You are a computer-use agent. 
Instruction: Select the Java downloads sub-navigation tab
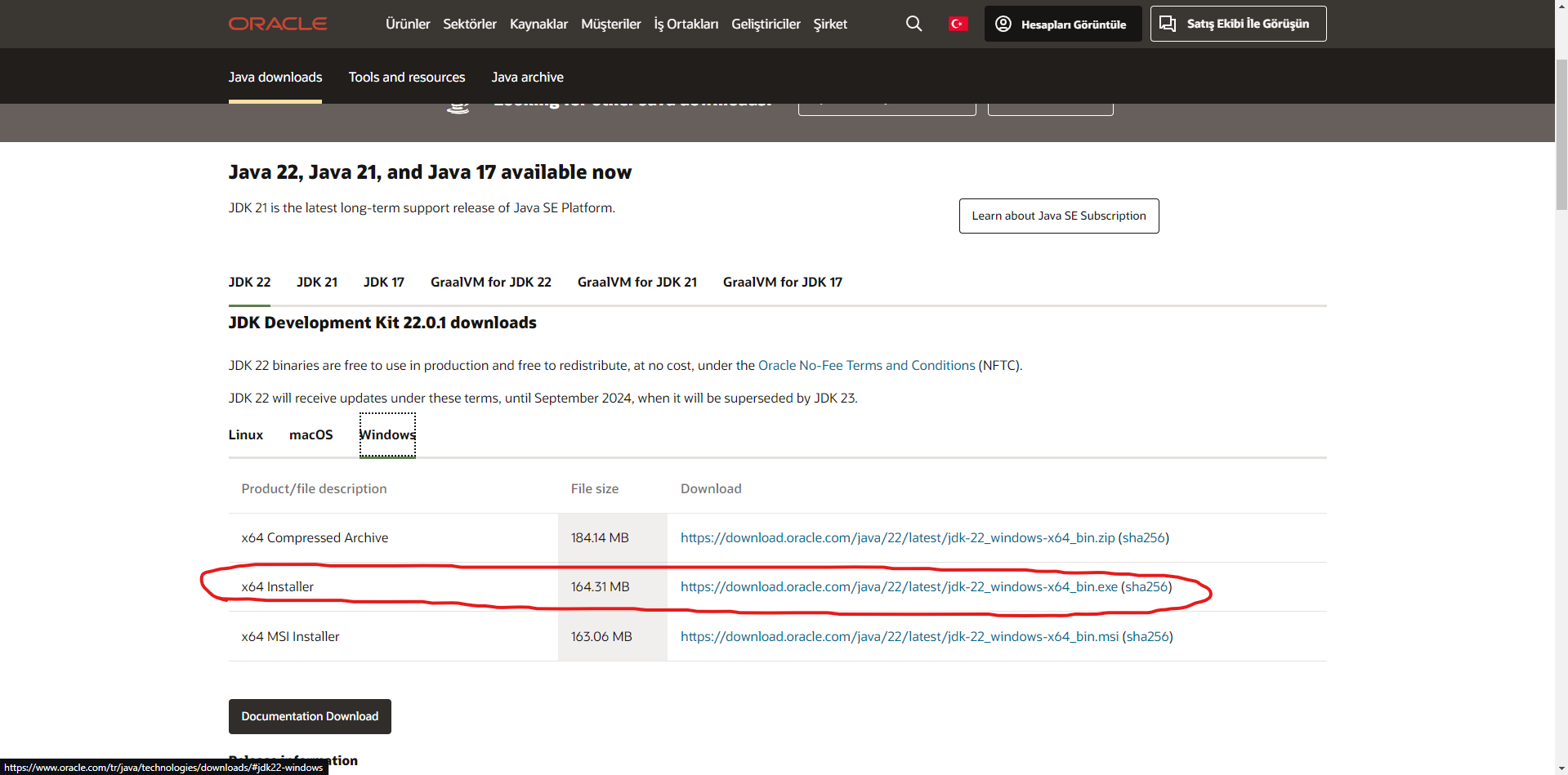coord(275,77)
